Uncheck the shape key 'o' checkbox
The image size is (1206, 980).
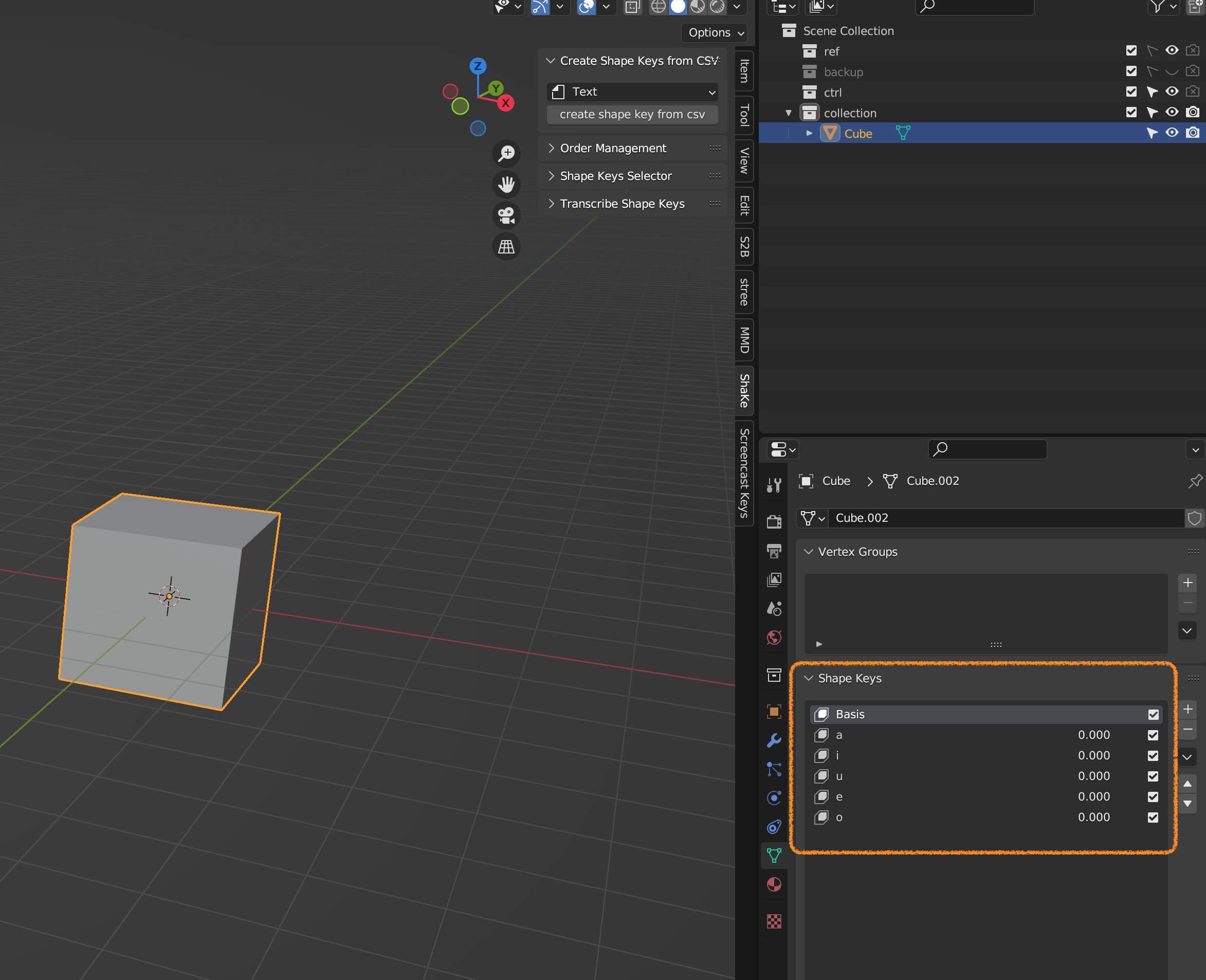[x=1153, y=817]
